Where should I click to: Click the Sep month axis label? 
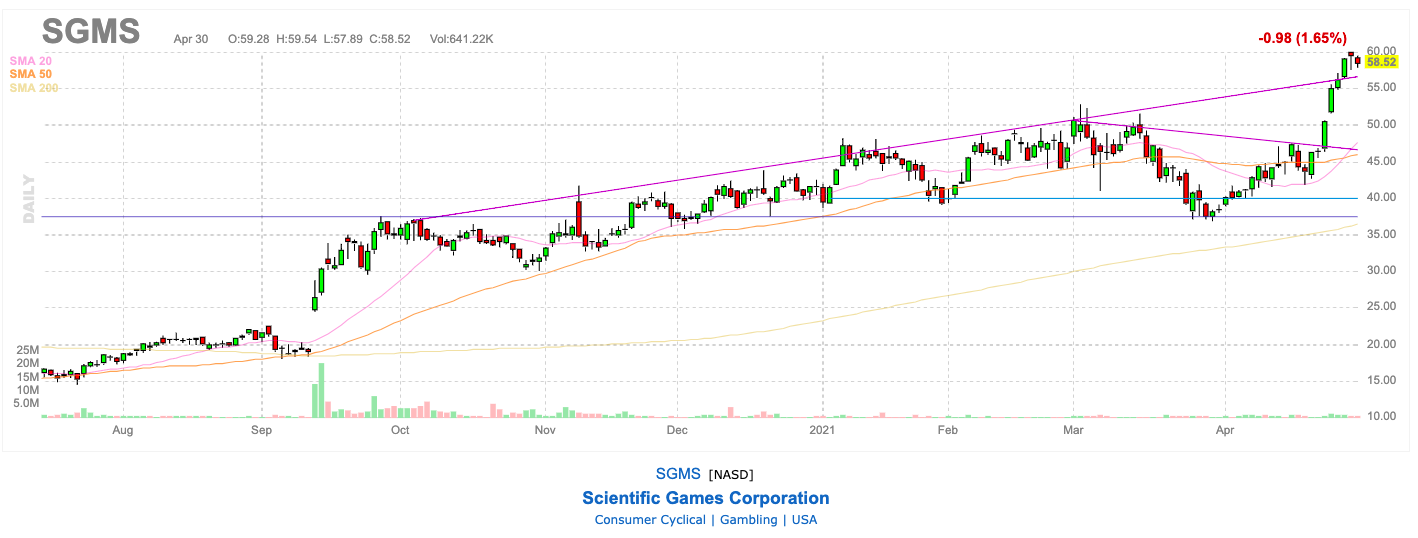pyautogui.click(x=261, y=431)
